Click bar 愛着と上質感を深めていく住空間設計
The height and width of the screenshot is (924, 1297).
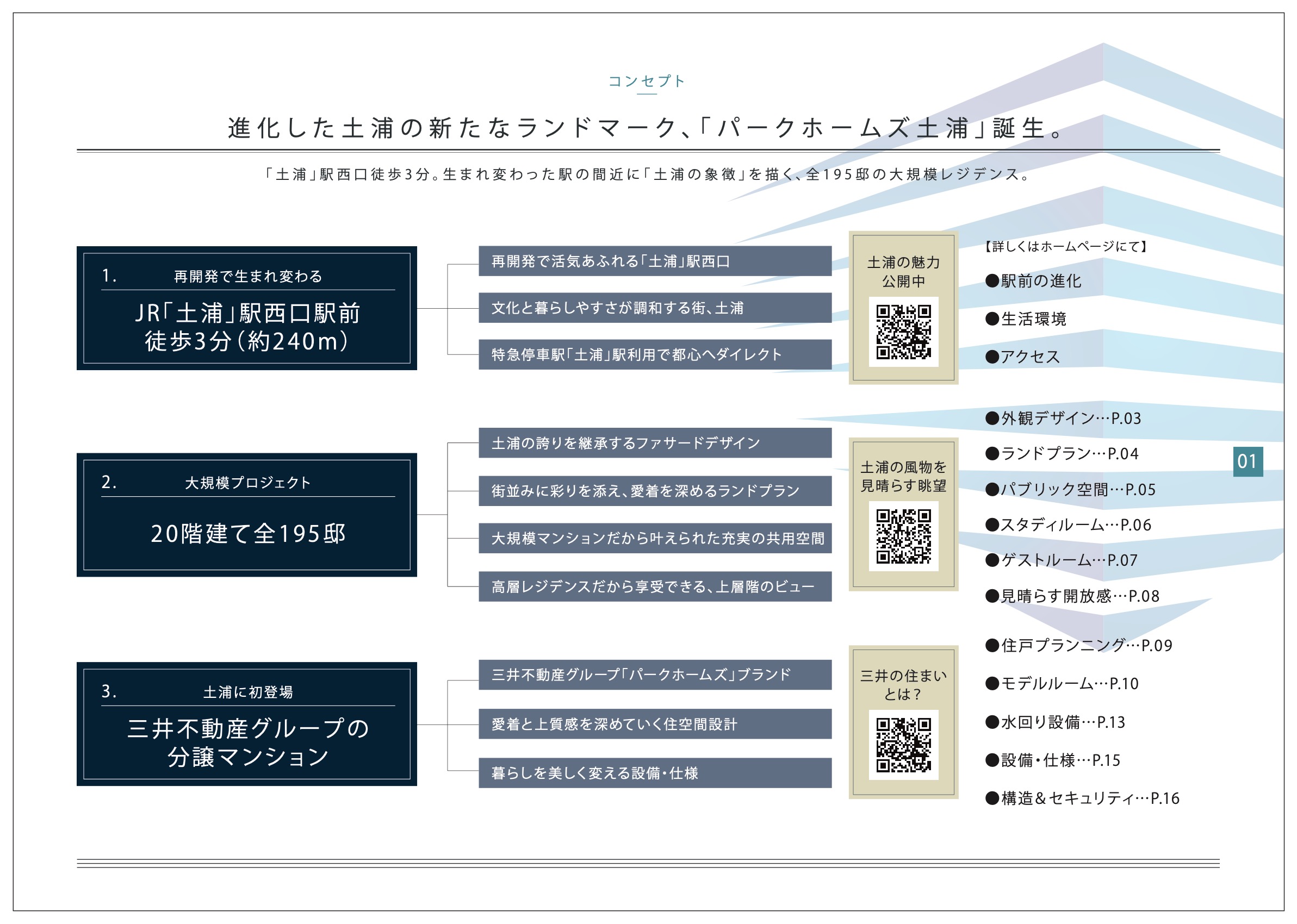click(655, 724)
